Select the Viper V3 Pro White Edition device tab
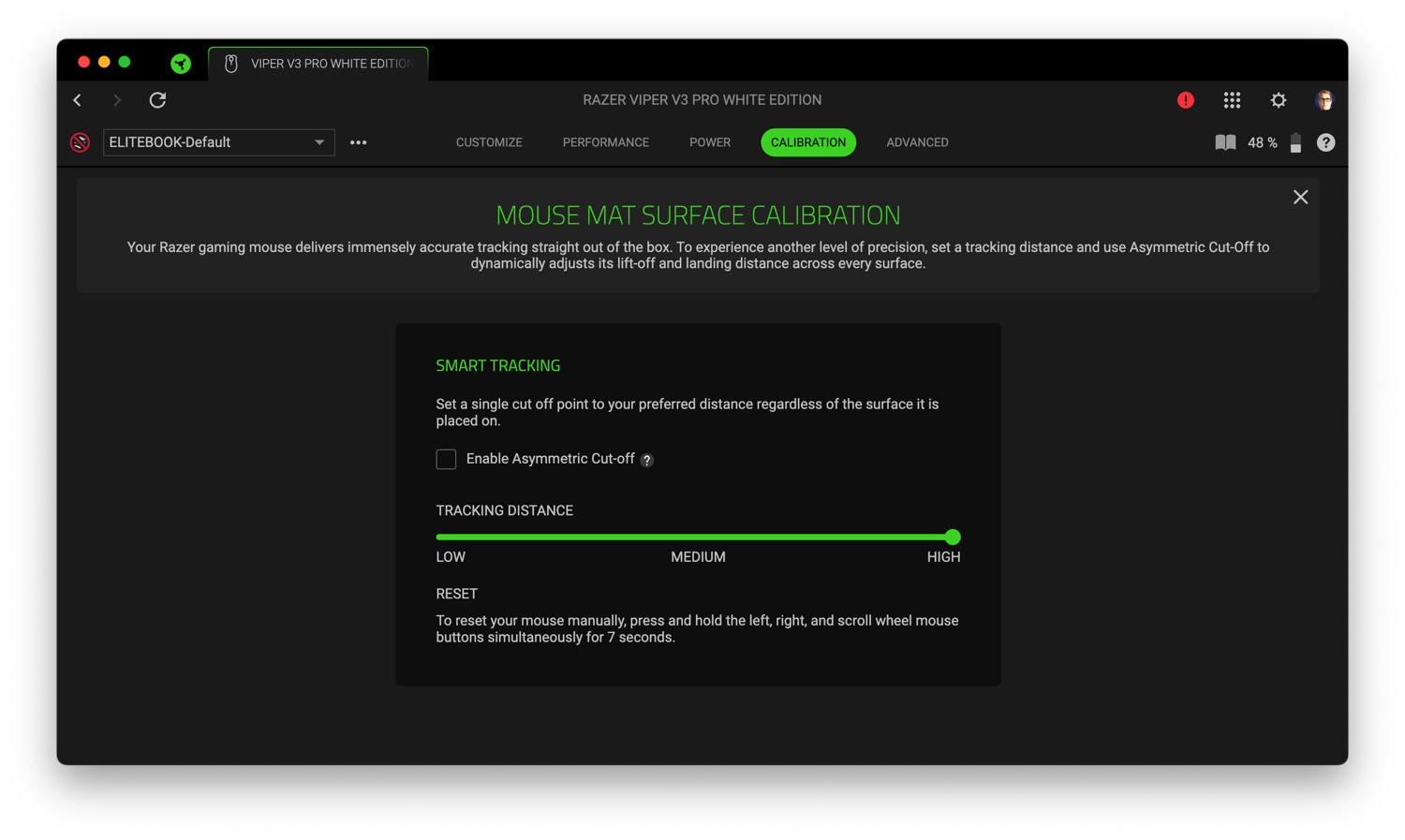The image size is (1405, 840). click(x=318, y=64)
